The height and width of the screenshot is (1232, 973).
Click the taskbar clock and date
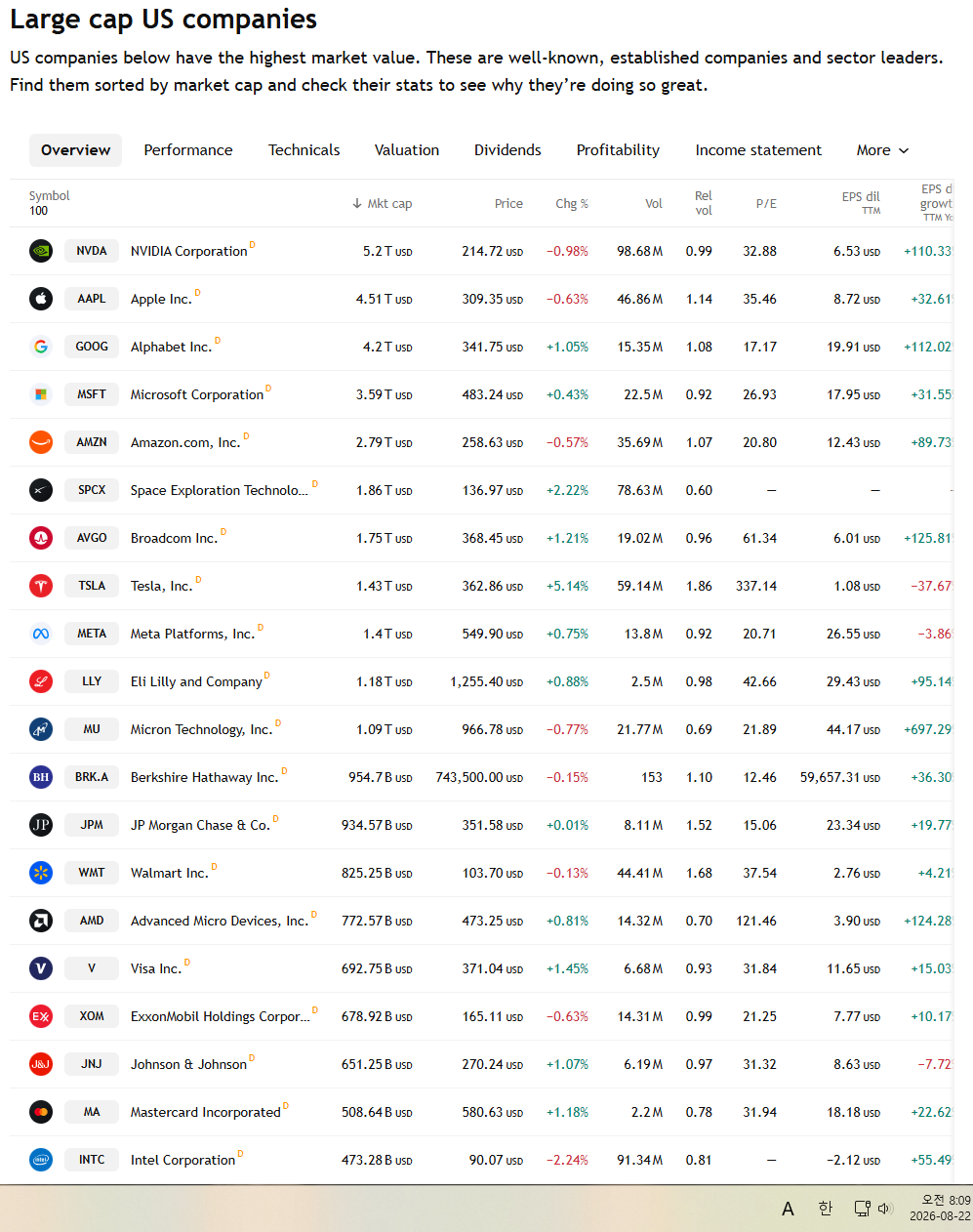pos(940,1209)
